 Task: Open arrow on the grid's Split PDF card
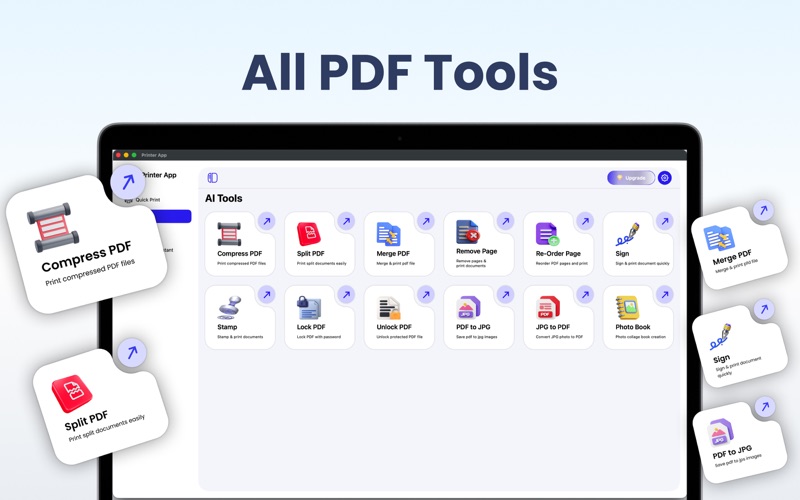[346, 221]
